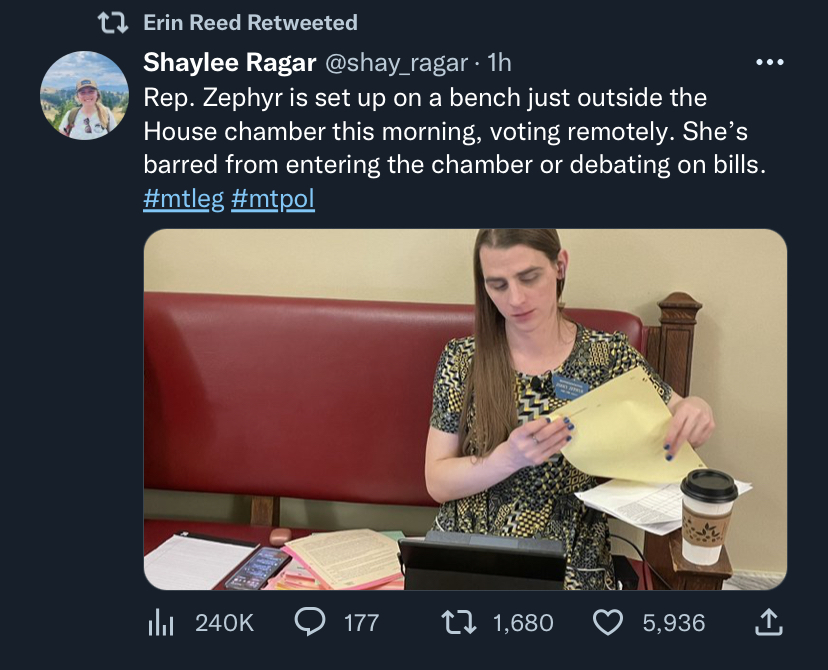Open the three-dot more options menu
Image resolution: width=828 pixels, height=670 pixels.
(769, 63)
